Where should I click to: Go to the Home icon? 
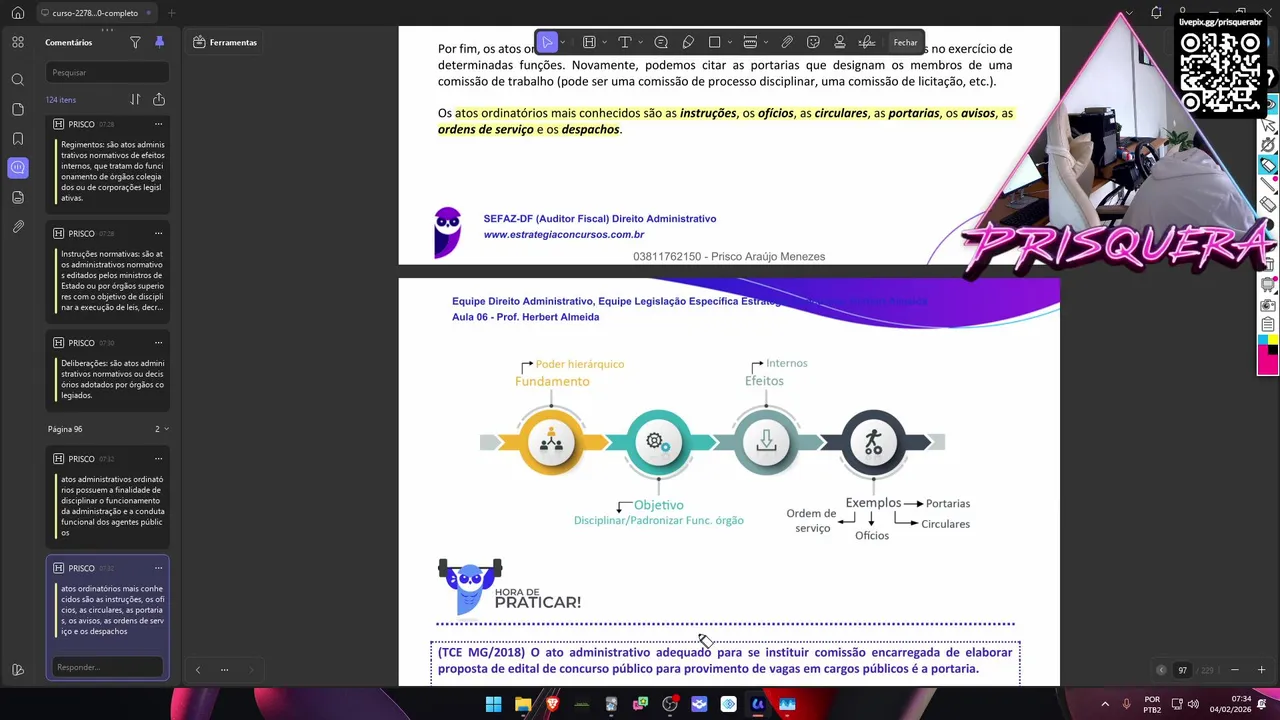tap(17, 13)
